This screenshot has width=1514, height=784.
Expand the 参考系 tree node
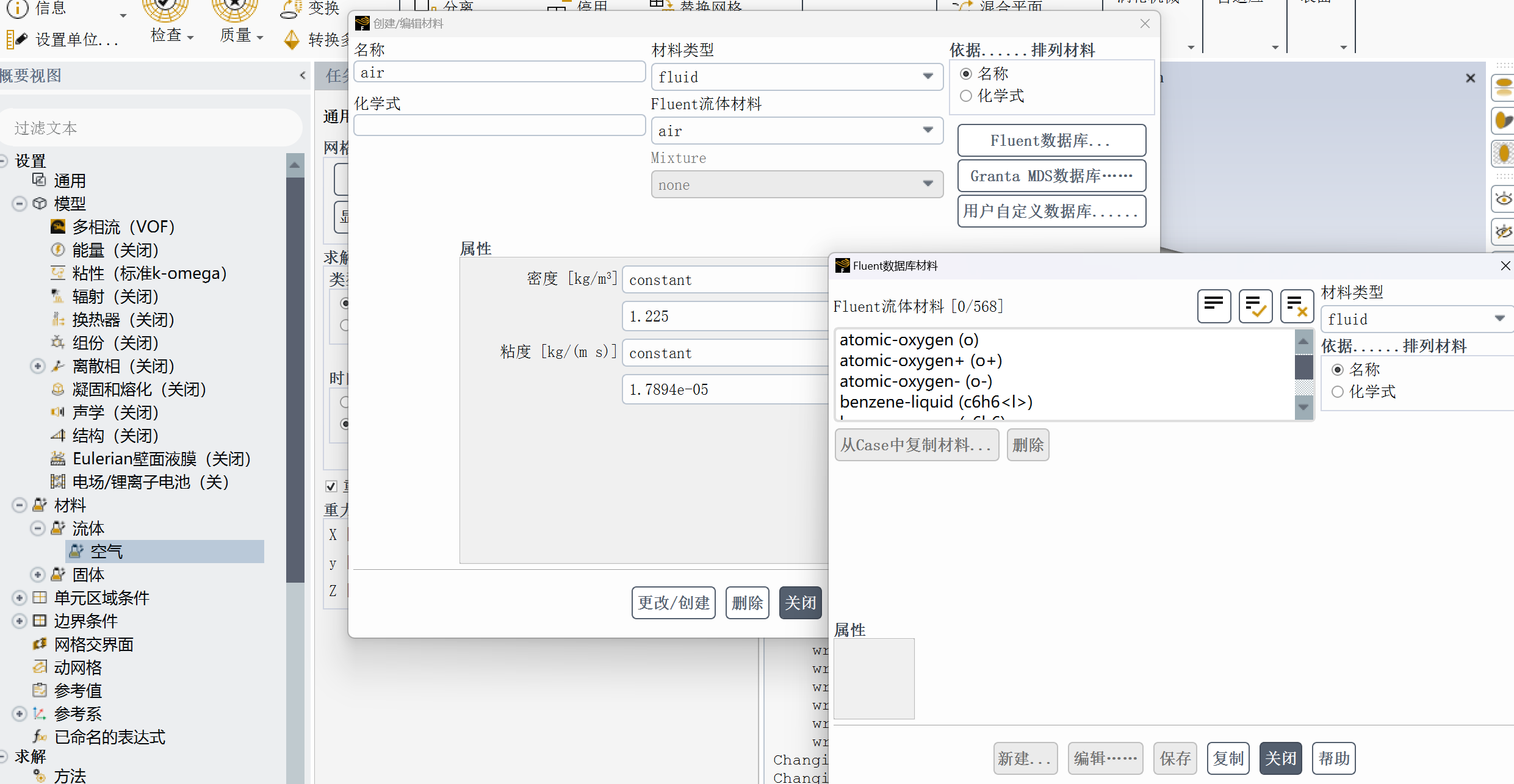[20, 714]
